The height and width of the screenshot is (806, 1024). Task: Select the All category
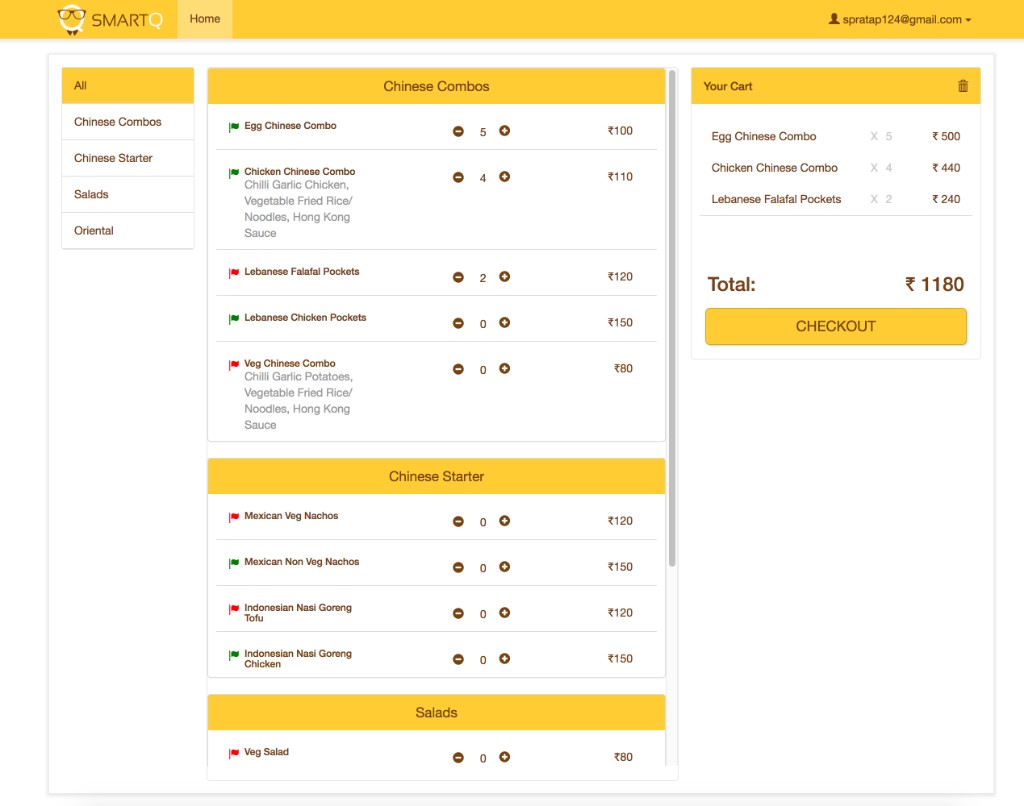click(x=128, y=86)
